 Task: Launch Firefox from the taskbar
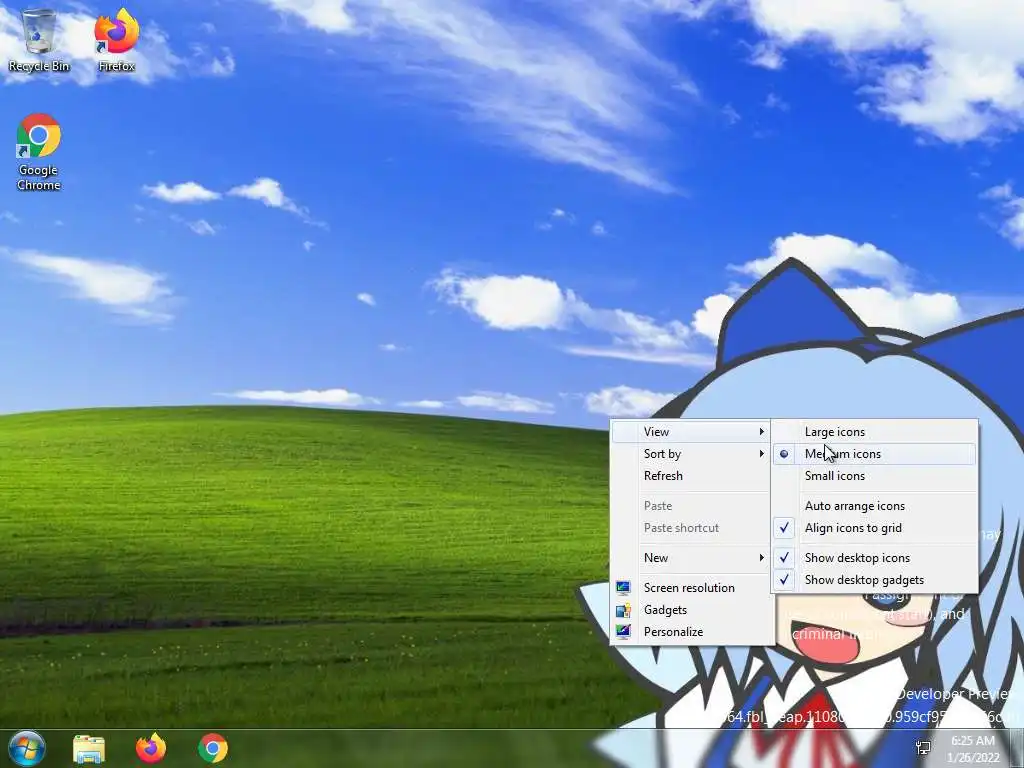151,748
